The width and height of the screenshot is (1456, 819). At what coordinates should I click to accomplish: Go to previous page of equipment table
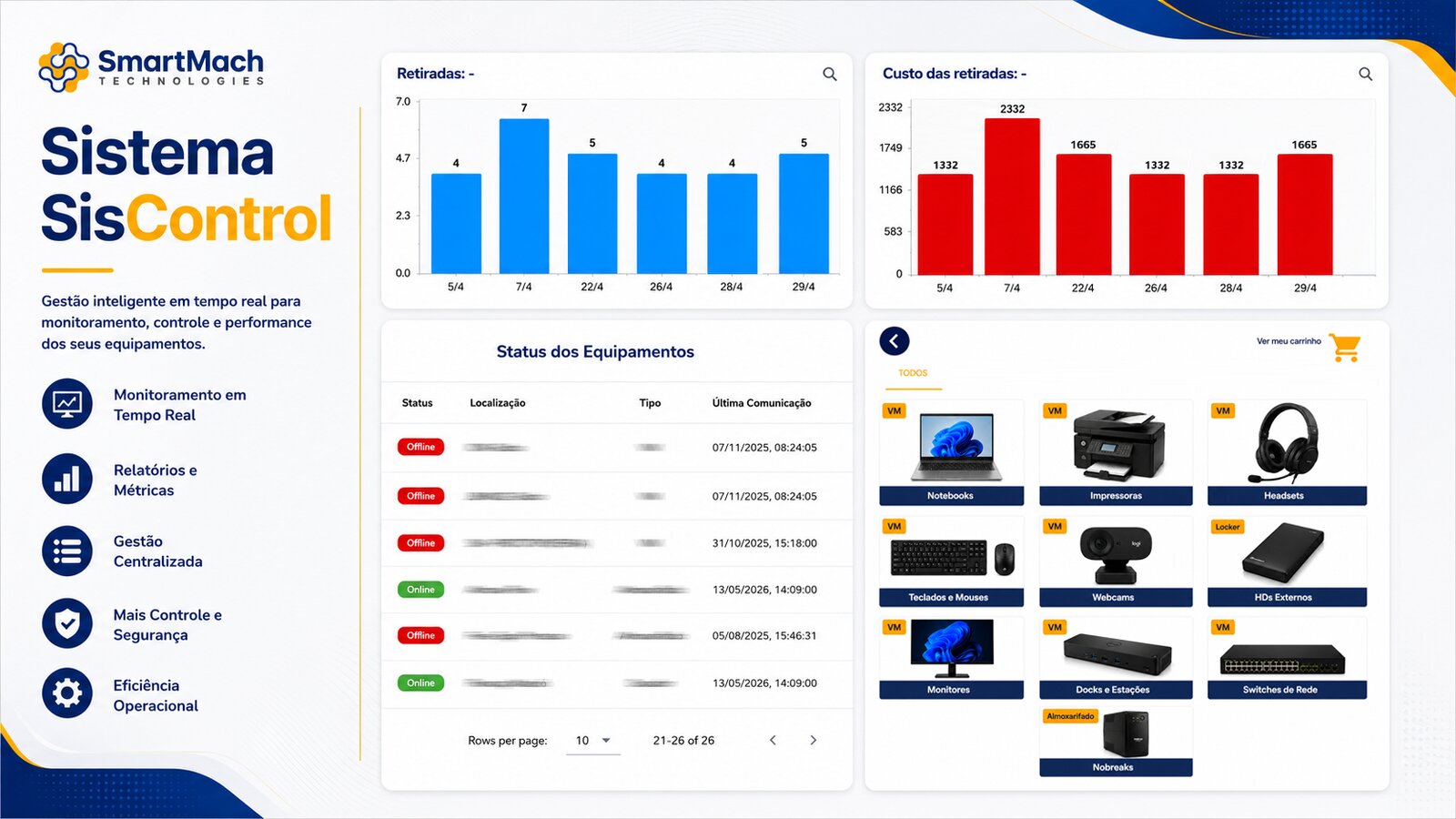pyautogui.click(x=773, y=740)
